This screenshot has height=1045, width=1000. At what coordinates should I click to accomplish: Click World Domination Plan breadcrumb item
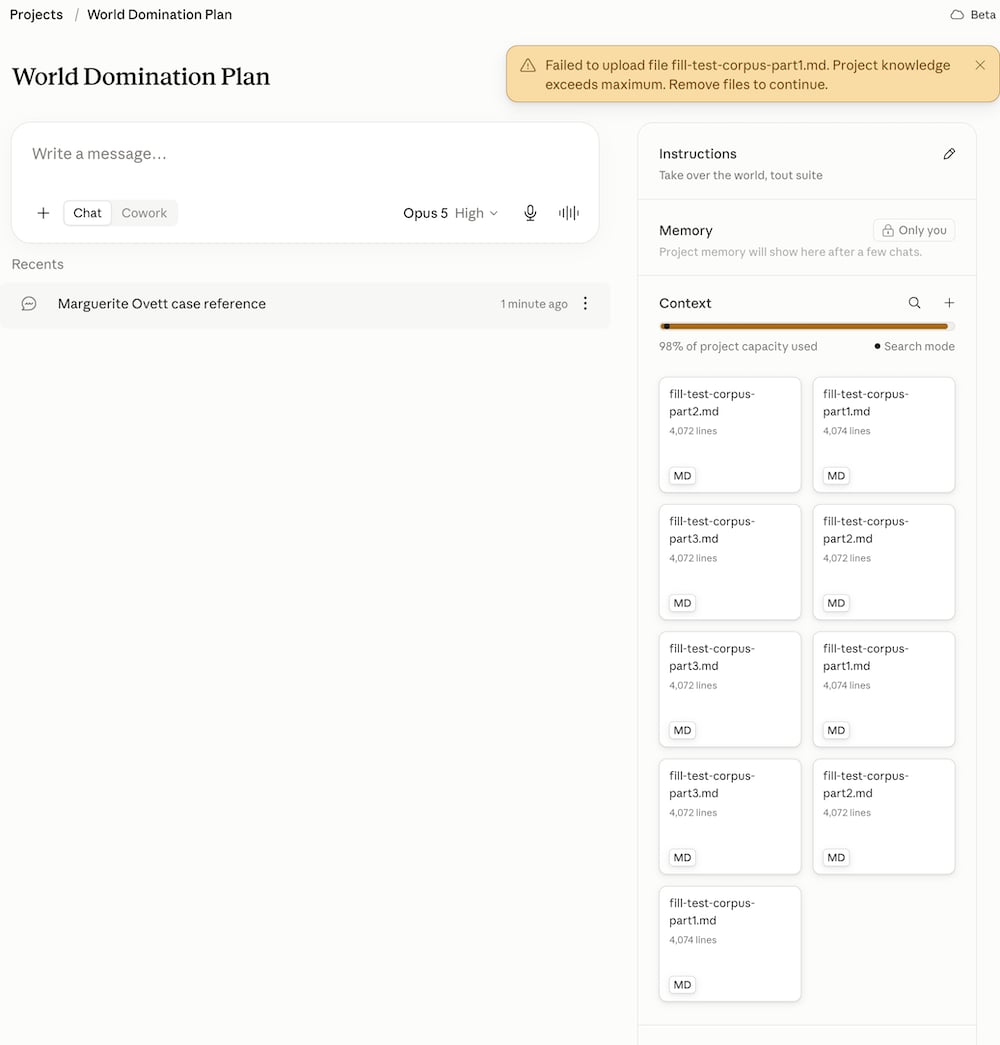pyautogui.click(x=159, y=15)
